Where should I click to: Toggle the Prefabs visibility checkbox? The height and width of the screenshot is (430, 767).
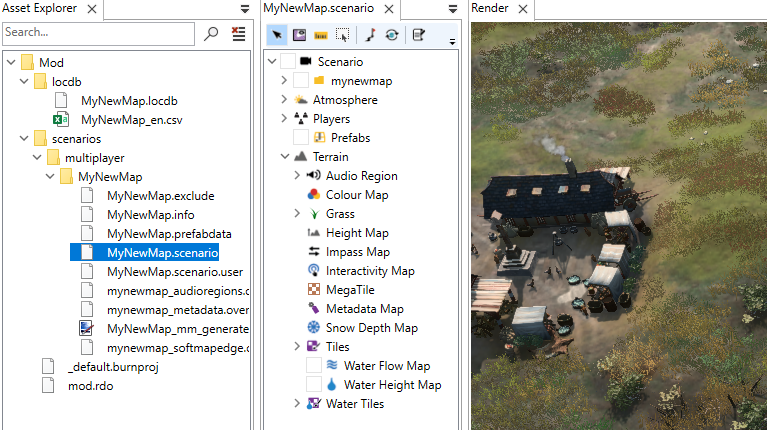coord(301,137)
